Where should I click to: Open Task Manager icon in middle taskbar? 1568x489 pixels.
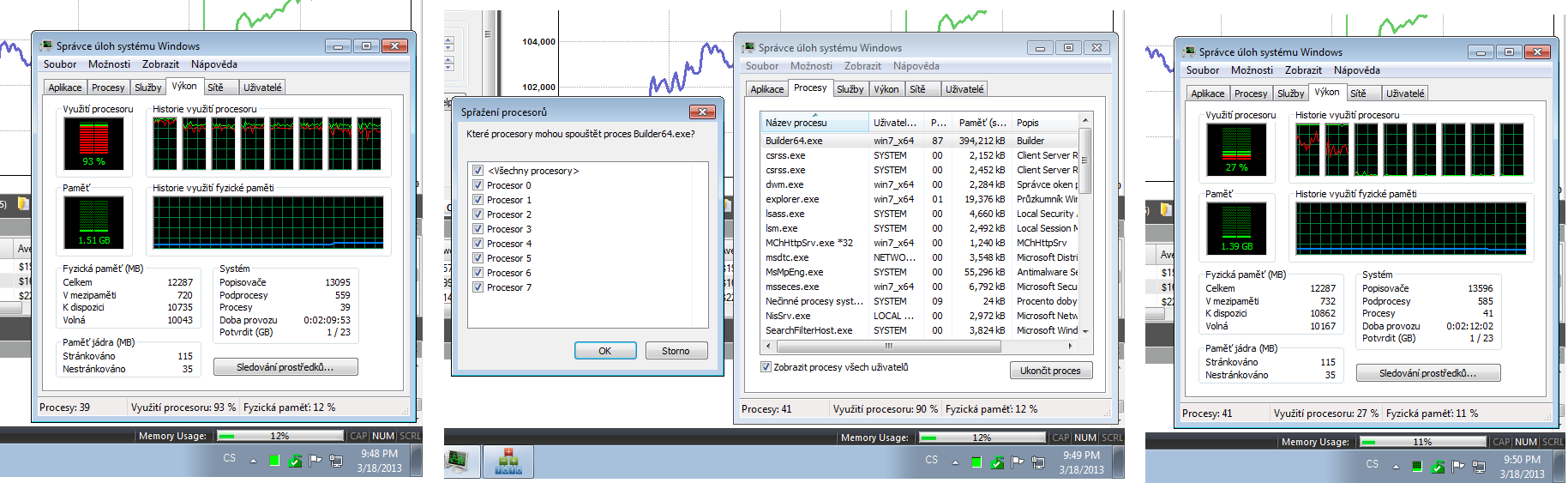pyautogui.click(x=457, y=462)
